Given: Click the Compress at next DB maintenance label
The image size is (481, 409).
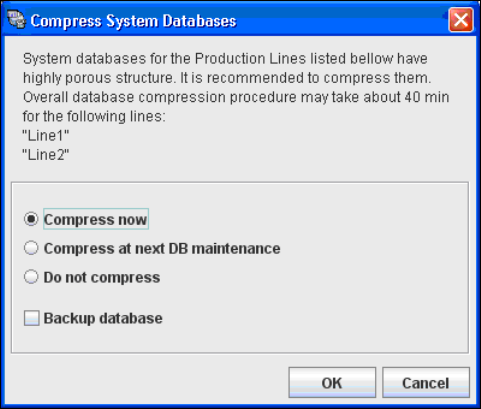Looking at the screenshot, I should point(162,249).
